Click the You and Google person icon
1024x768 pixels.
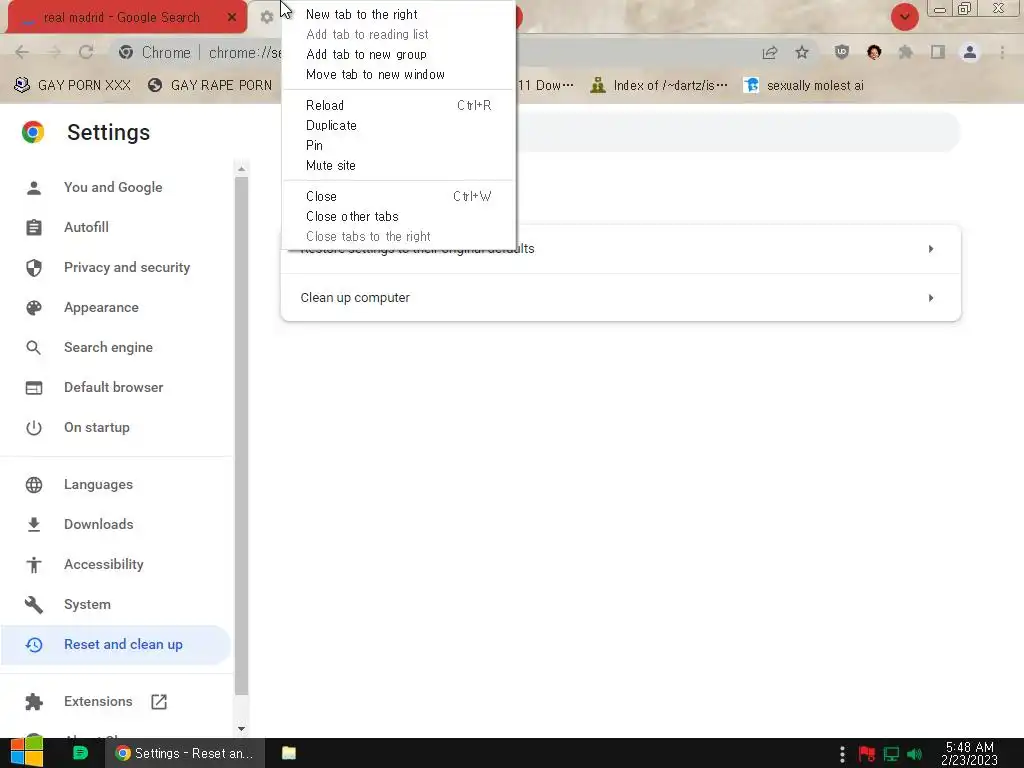[34, 188]
